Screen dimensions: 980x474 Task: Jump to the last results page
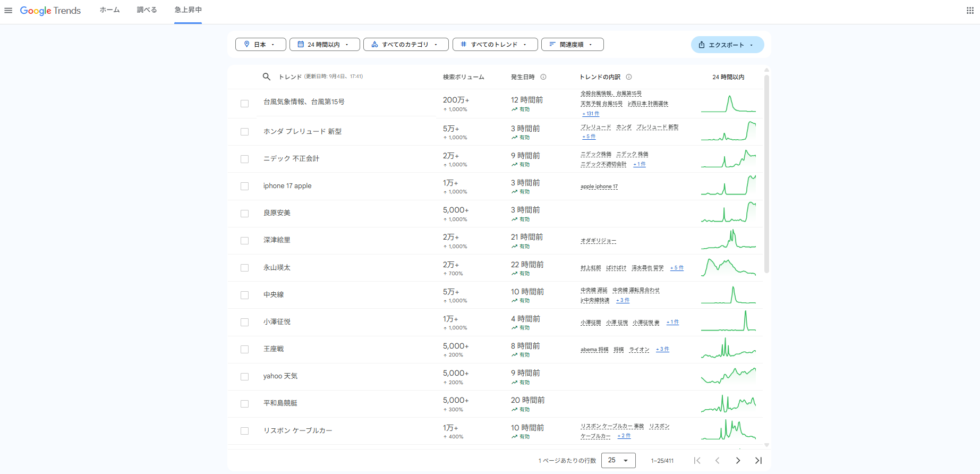[x=758, y=460]
